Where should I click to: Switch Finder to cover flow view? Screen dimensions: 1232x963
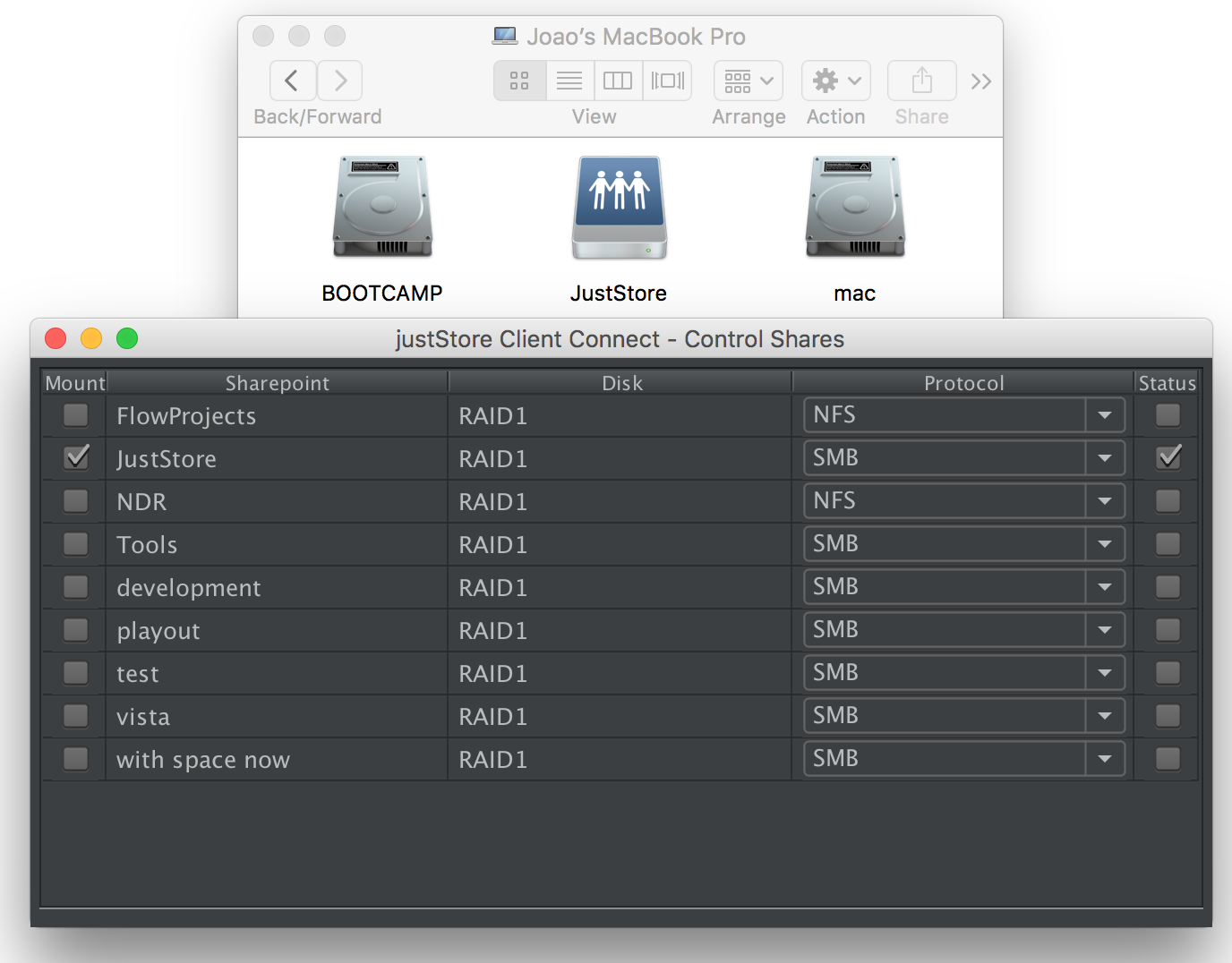pyautogui.click(x=667, y=81)
